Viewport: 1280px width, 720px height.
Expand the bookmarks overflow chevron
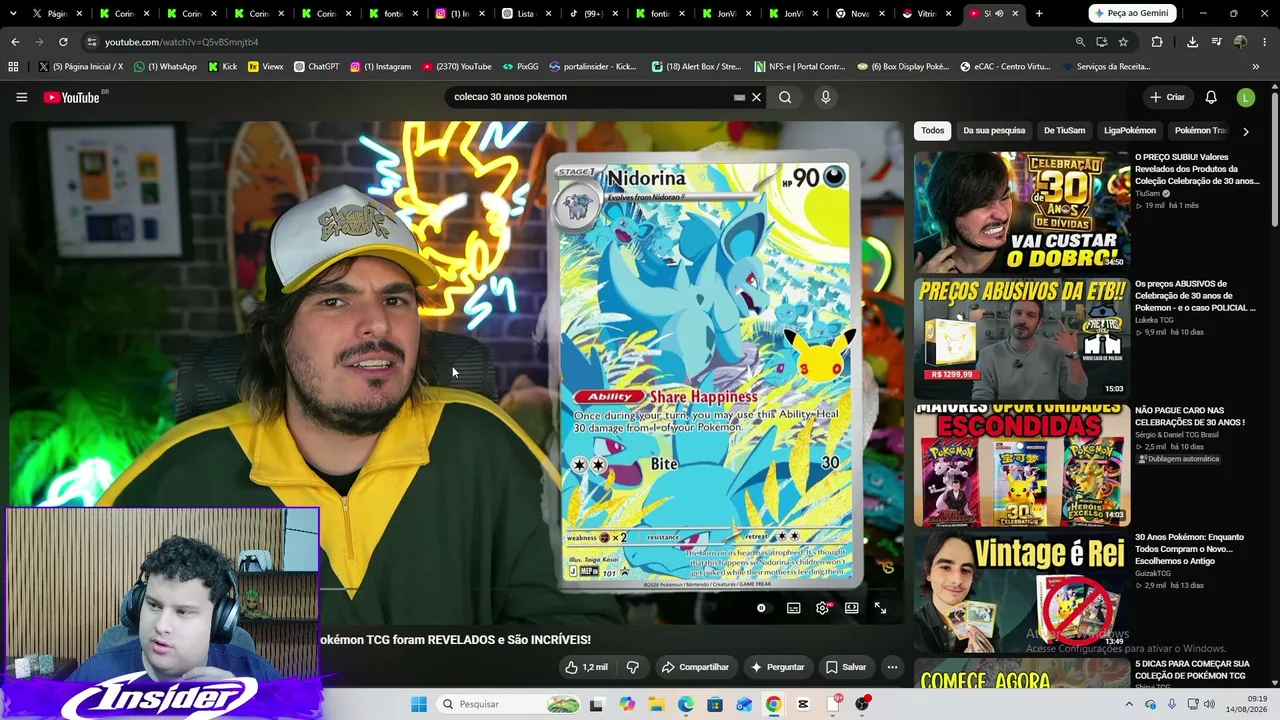pyautogui.click(x=1255, y=67)
